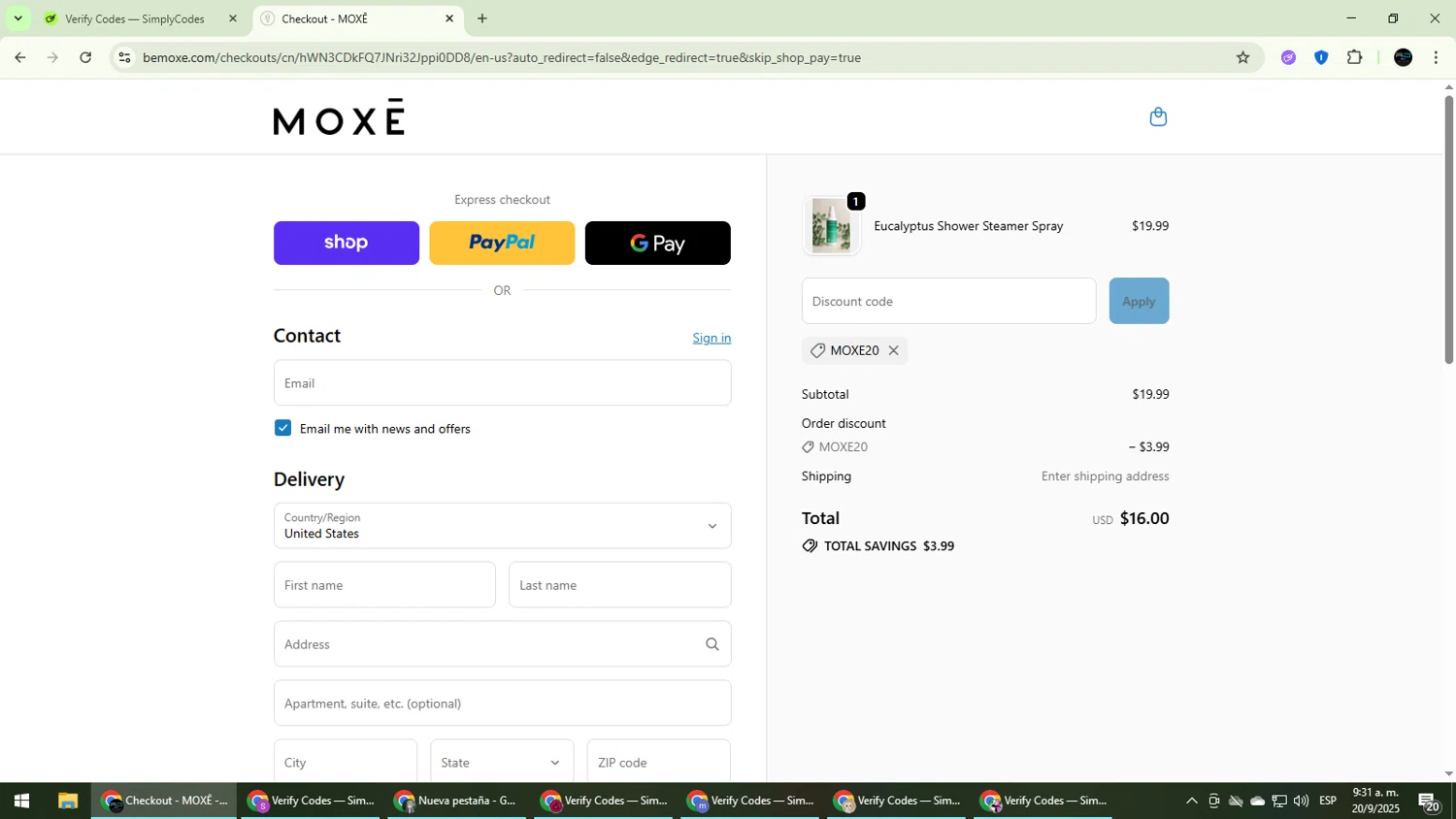Open the purple SimplyCodes extension icon

(1288, 57)
